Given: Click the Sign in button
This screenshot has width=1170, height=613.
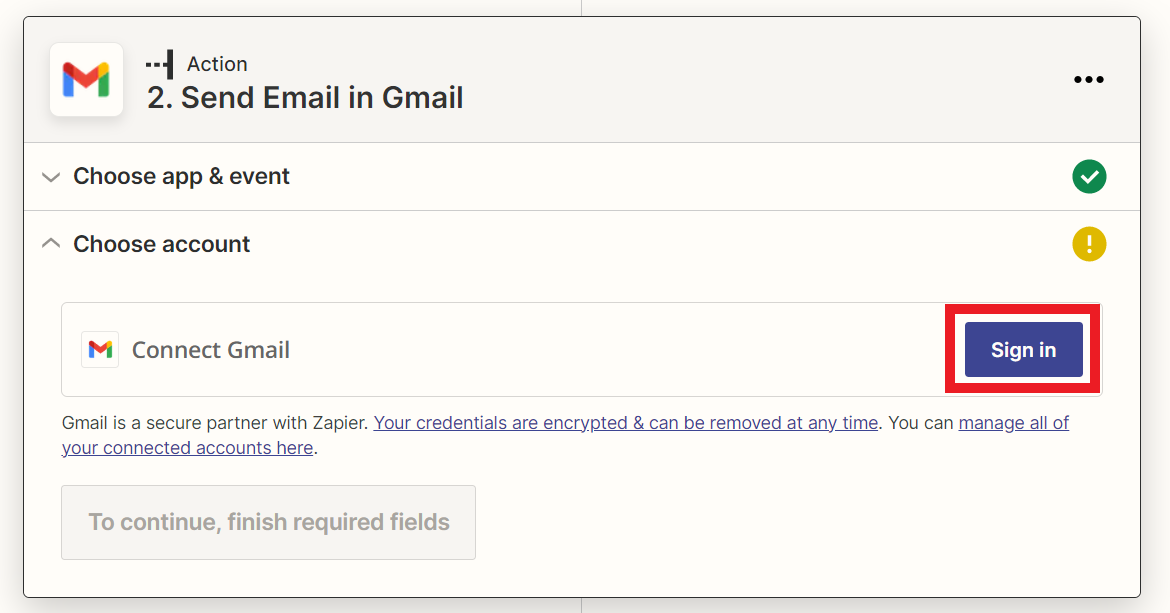Looking at the screenshot, I should (1023, 349).
